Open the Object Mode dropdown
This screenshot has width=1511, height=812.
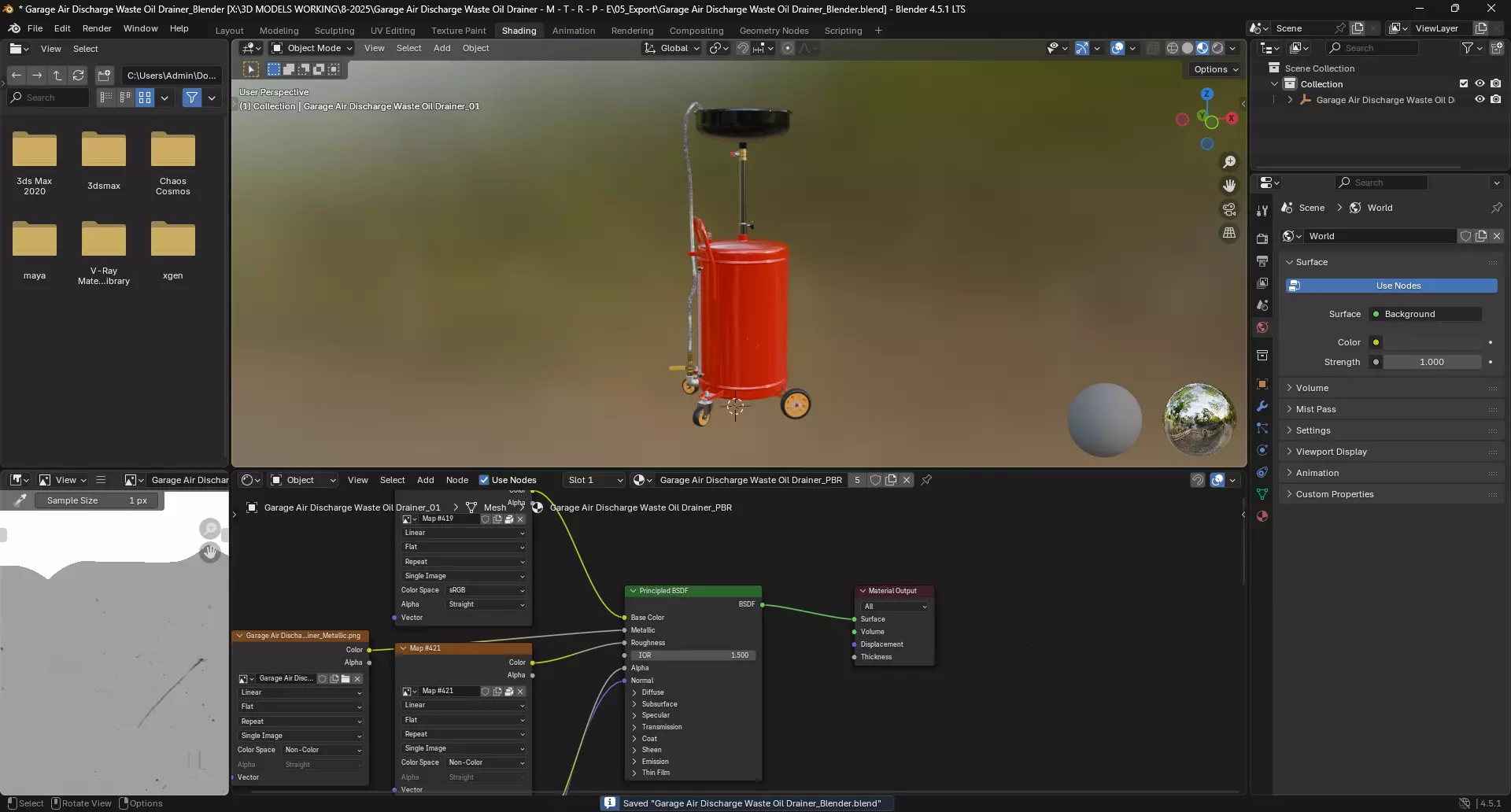coord(312,48)
